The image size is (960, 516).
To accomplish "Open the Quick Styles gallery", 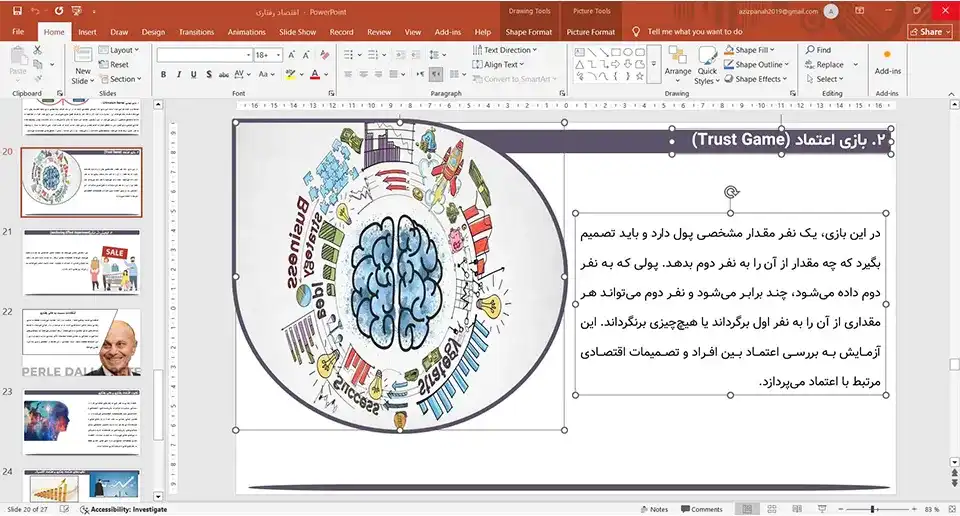I will pos(707,66).
